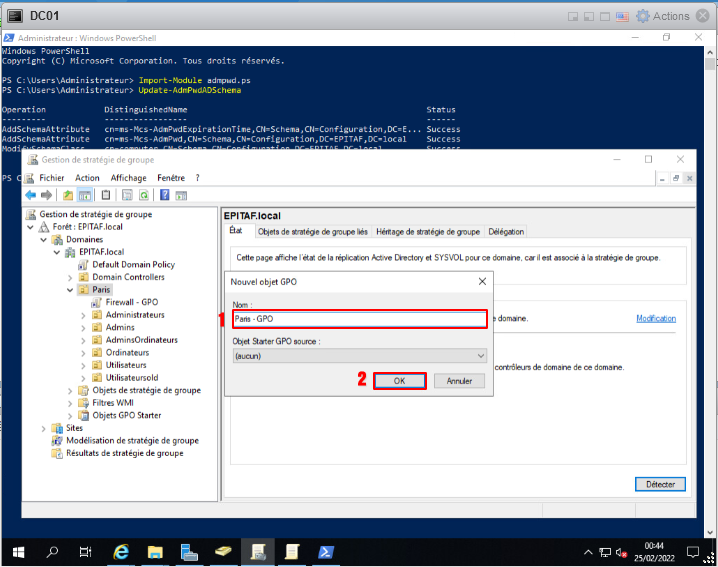Viewport: 718px width, 567px height.
Task: Open PowerShell from the taskbar
Action: click(x=326, y=552)
